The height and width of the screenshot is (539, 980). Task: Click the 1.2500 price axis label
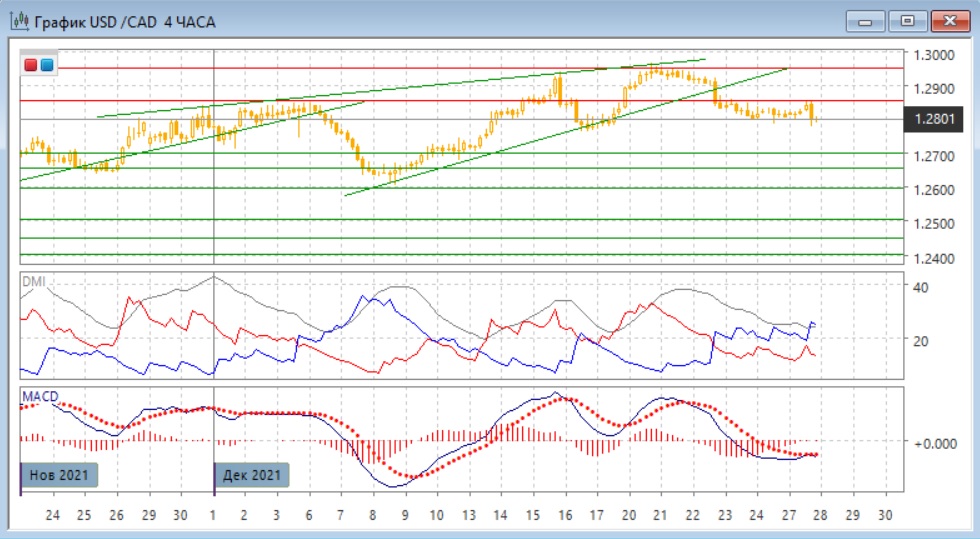pos(931,224)
